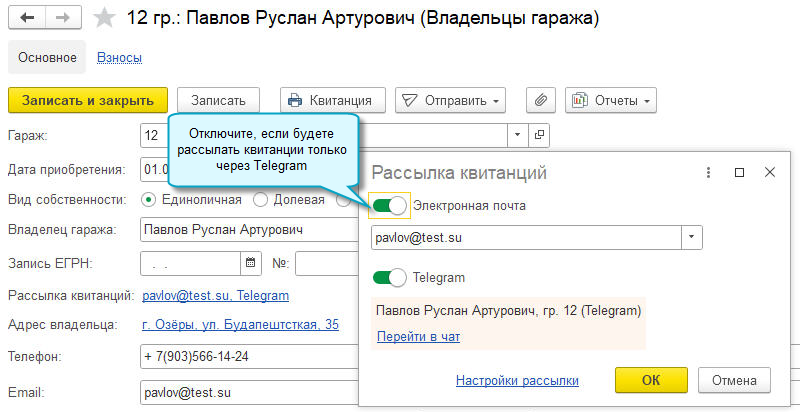Click the paperclip attachments icon
The height and width of the screenshot is (412, 800).
(x=540, y=100)
